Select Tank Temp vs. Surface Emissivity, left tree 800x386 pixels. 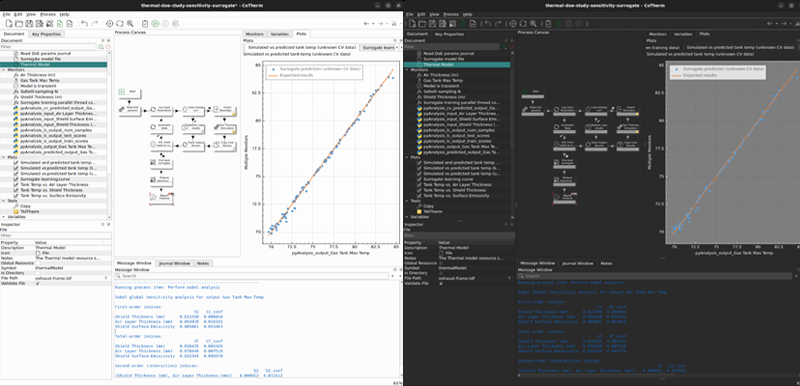click(x=53, y=195)
